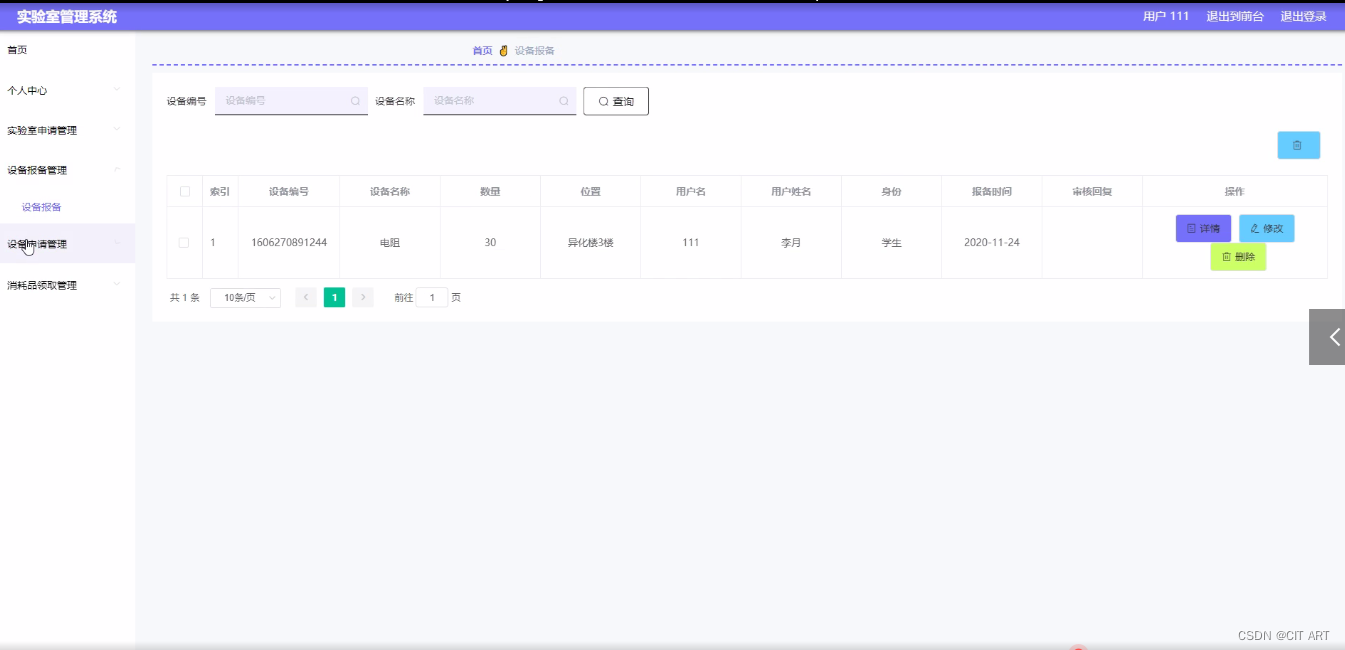Click 修改 for the 电阻 row
The image size is (1345, 650).
tap(1266, 228)
